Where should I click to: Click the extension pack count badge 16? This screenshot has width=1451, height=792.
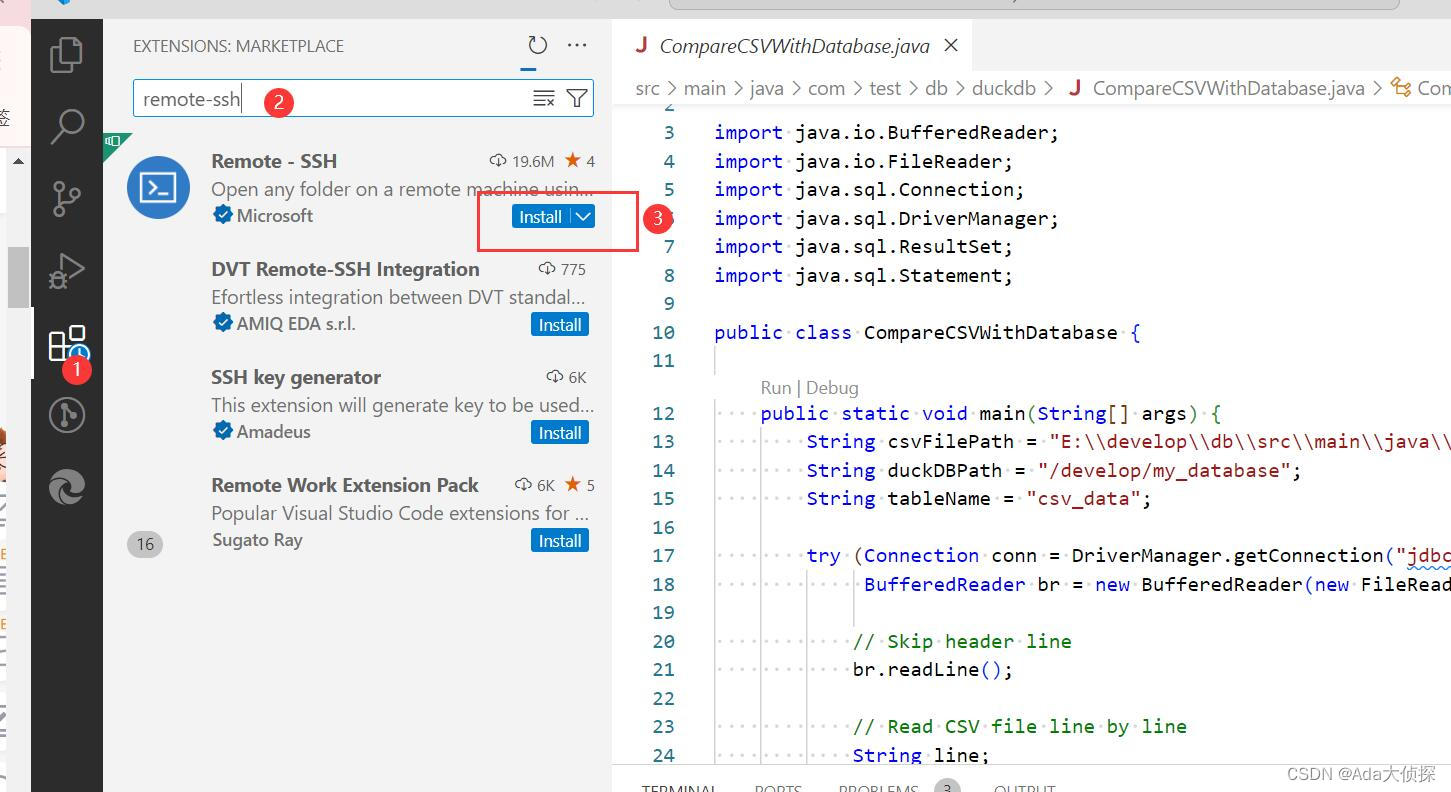point(145,544)
